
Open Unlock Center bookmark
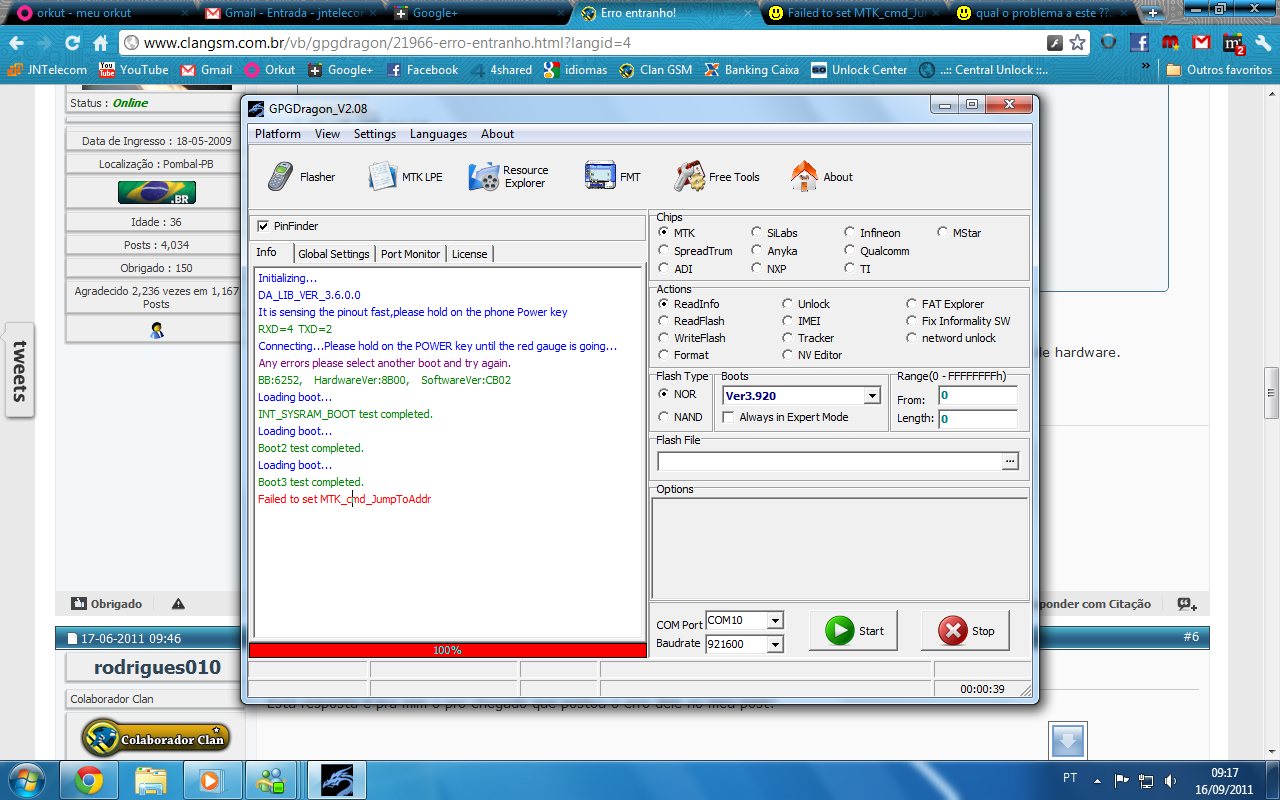click(x=860, y=70)
